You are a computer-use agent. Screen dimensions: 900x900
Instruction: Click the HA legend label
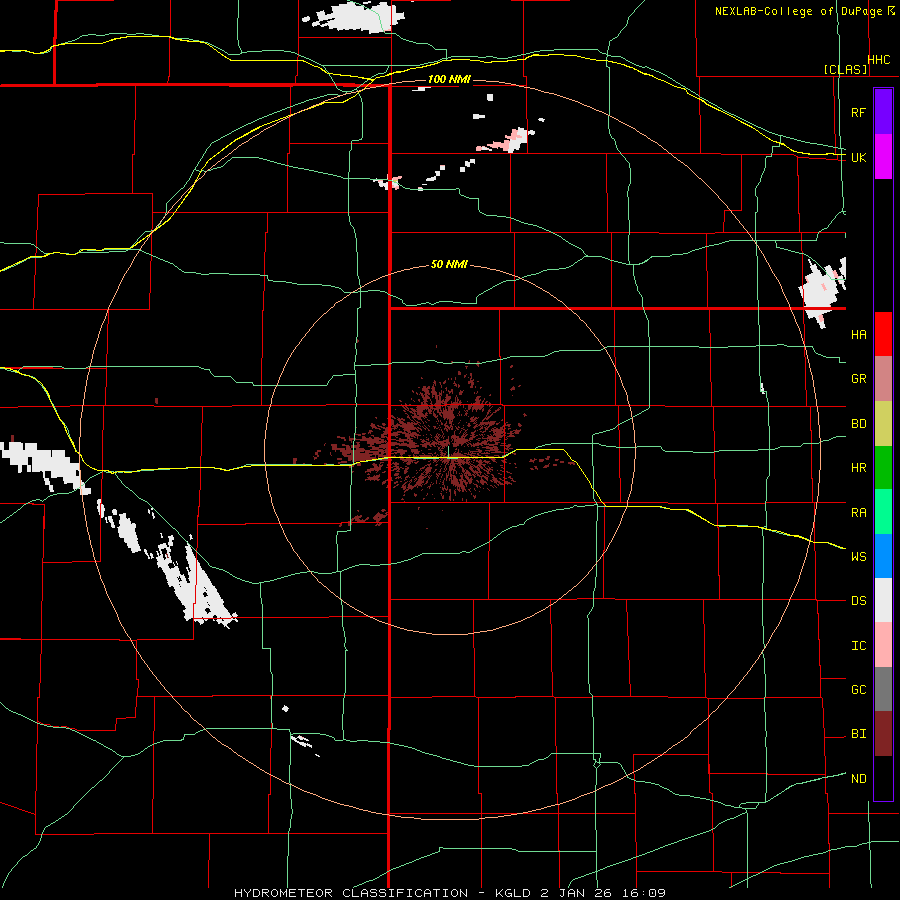tap(858, 334)
